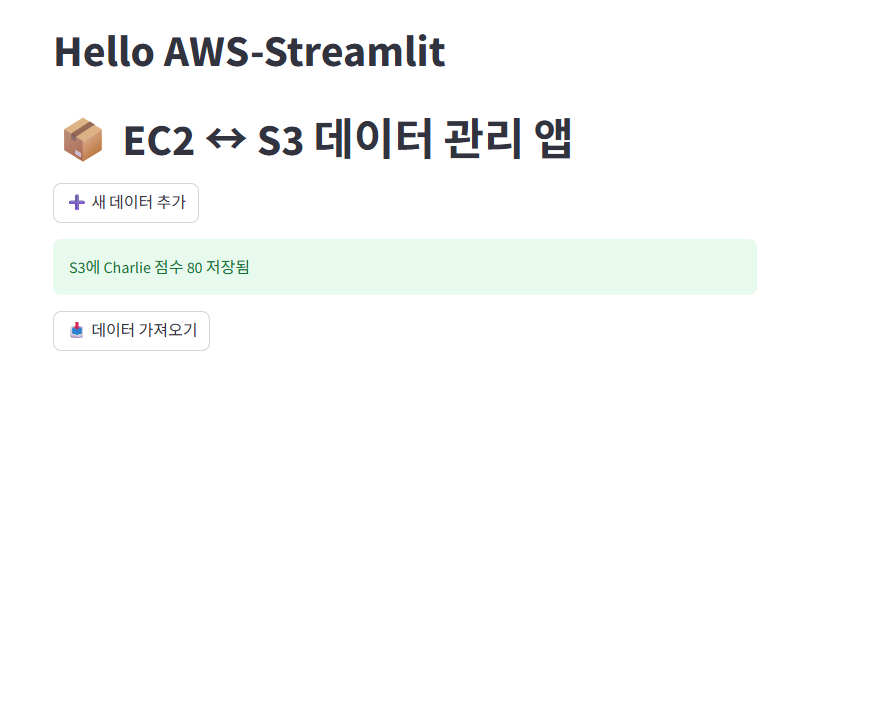
Task: Click the name Charlie in the alert
Action: coord(127,267)
